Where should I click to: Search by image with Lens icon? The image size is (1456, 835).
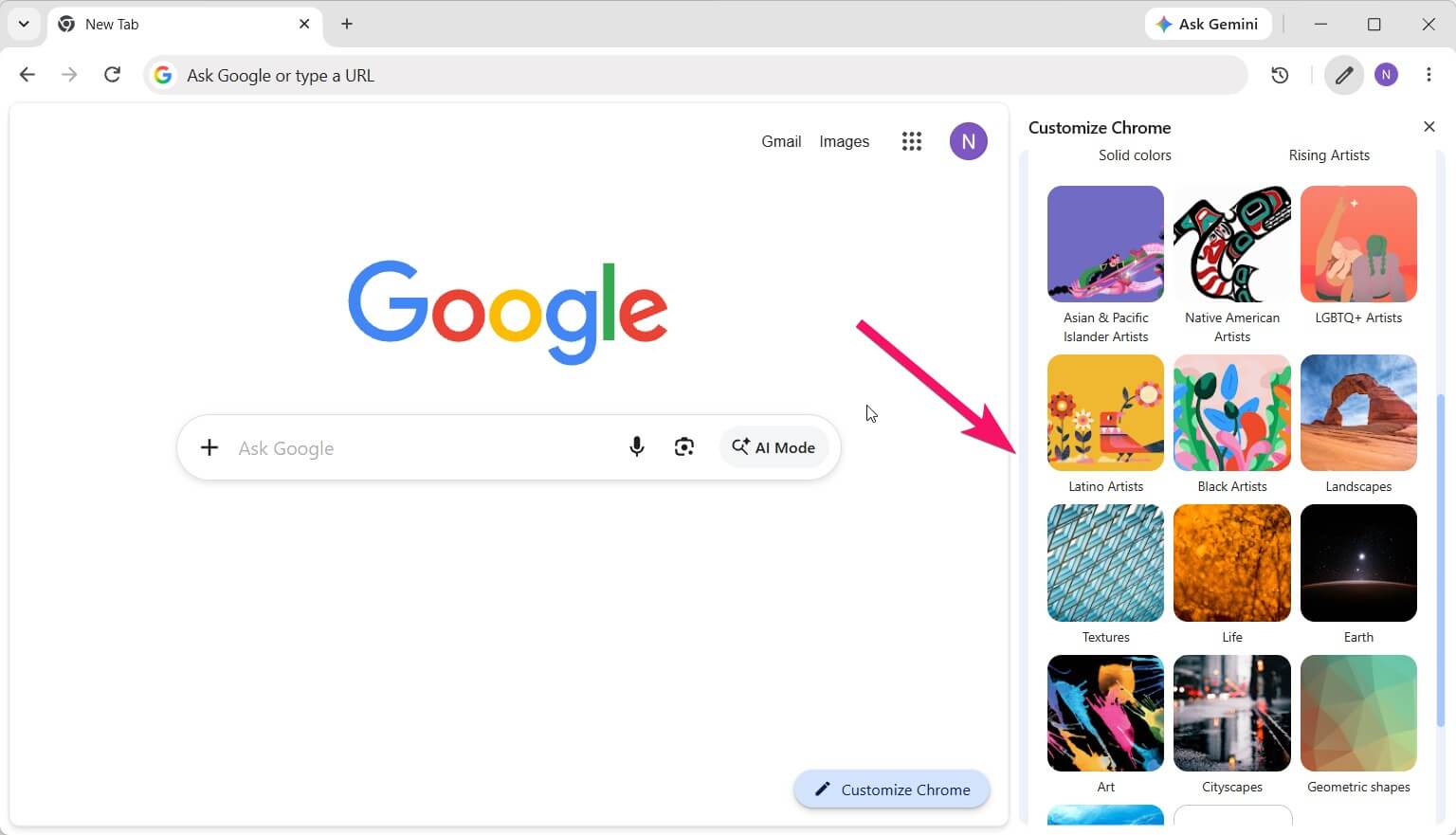pyautogui.click(x=684, y=447)
